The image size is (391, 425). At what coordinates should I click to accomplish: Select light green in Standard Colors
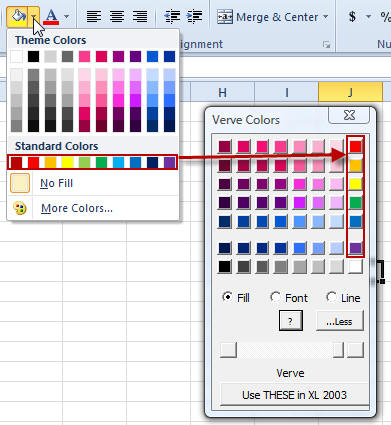[85, 162]
